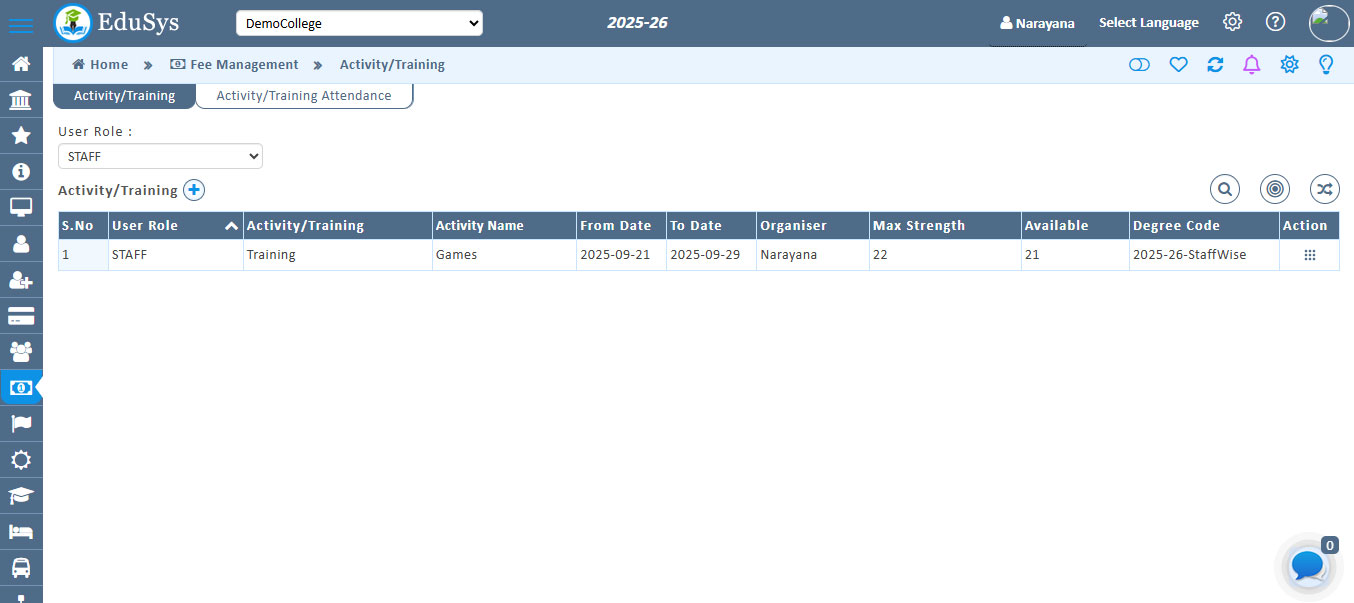Screen dimensions: 1354x603
Task: Click the shuffle arrows icon above table
Action: click(x=1324, y=189)
